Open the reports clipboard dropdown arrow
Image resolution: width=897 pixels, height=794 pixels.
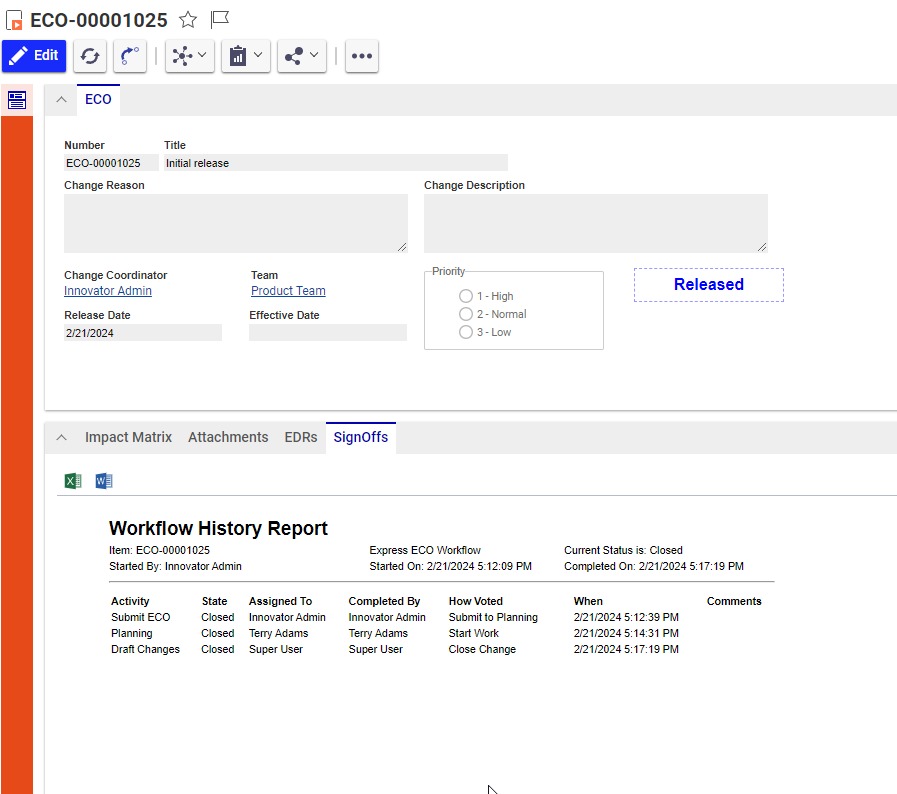click(258, 55)
